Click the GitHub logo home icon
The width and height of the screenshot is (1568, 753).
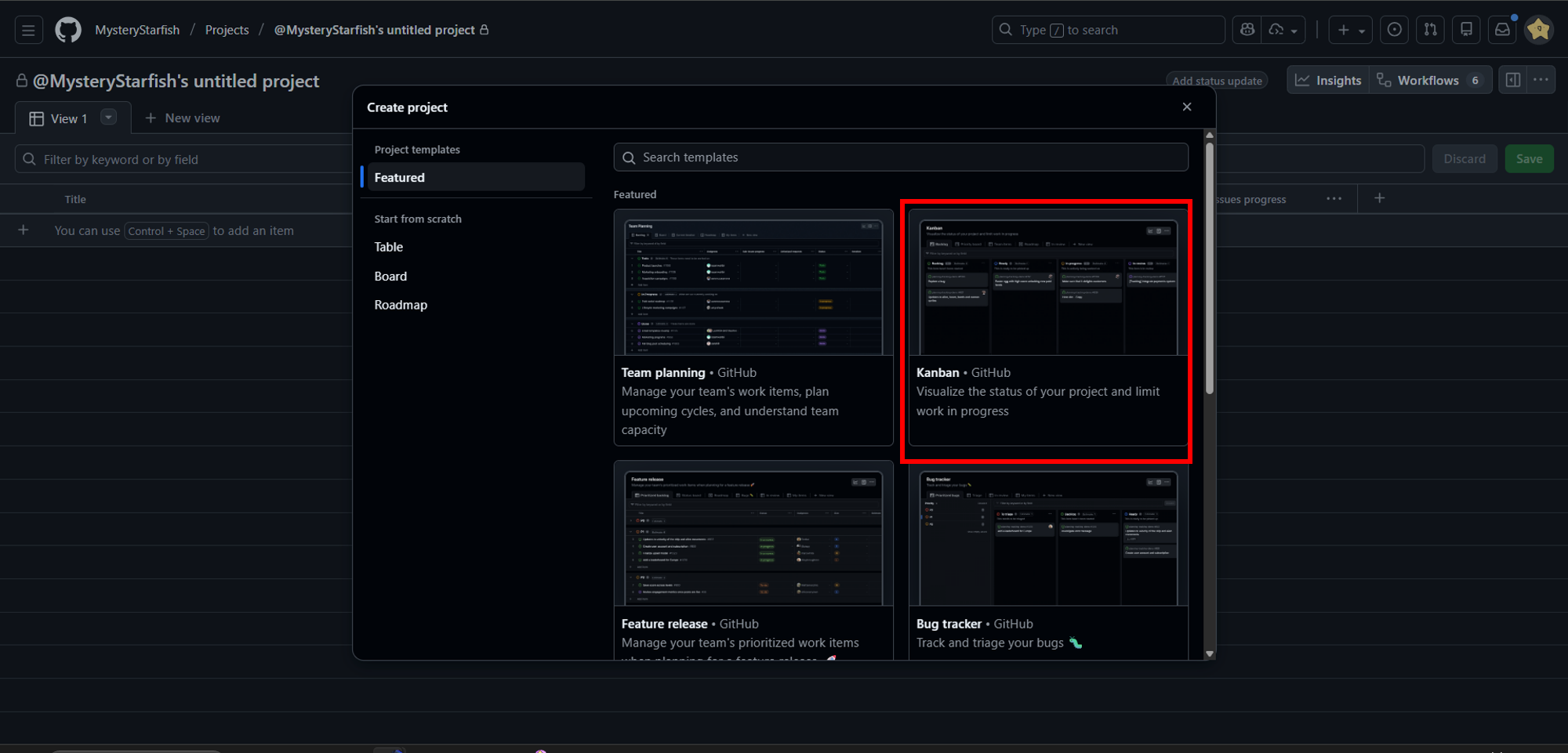68,31
